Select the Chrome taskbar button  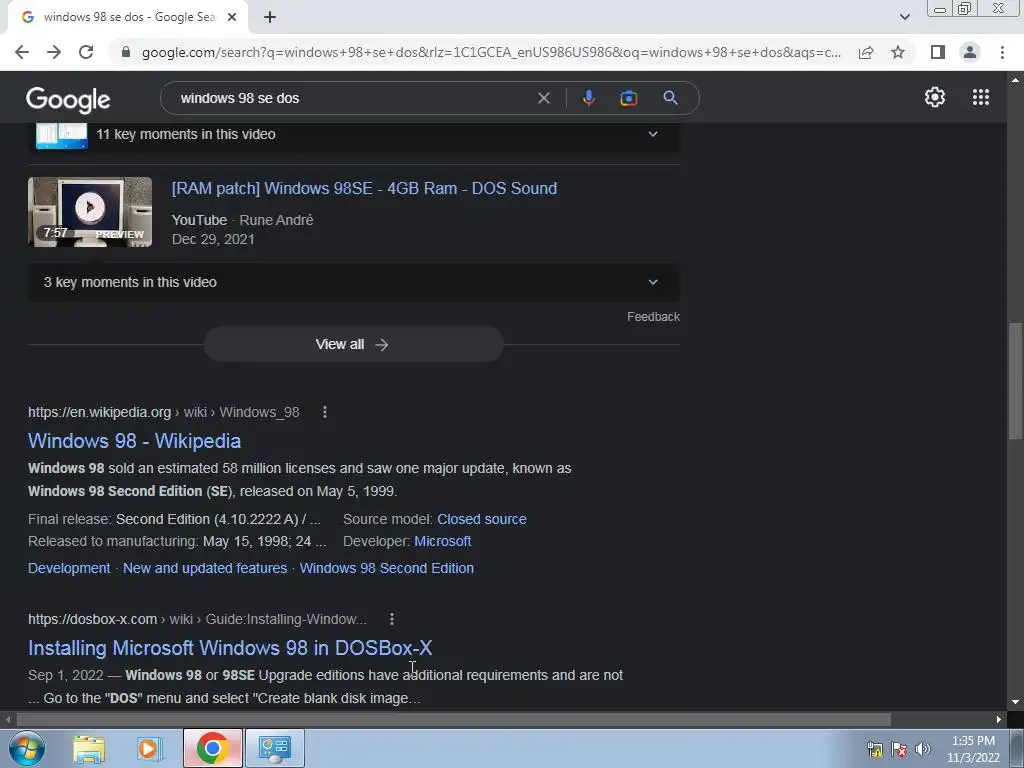212,748
